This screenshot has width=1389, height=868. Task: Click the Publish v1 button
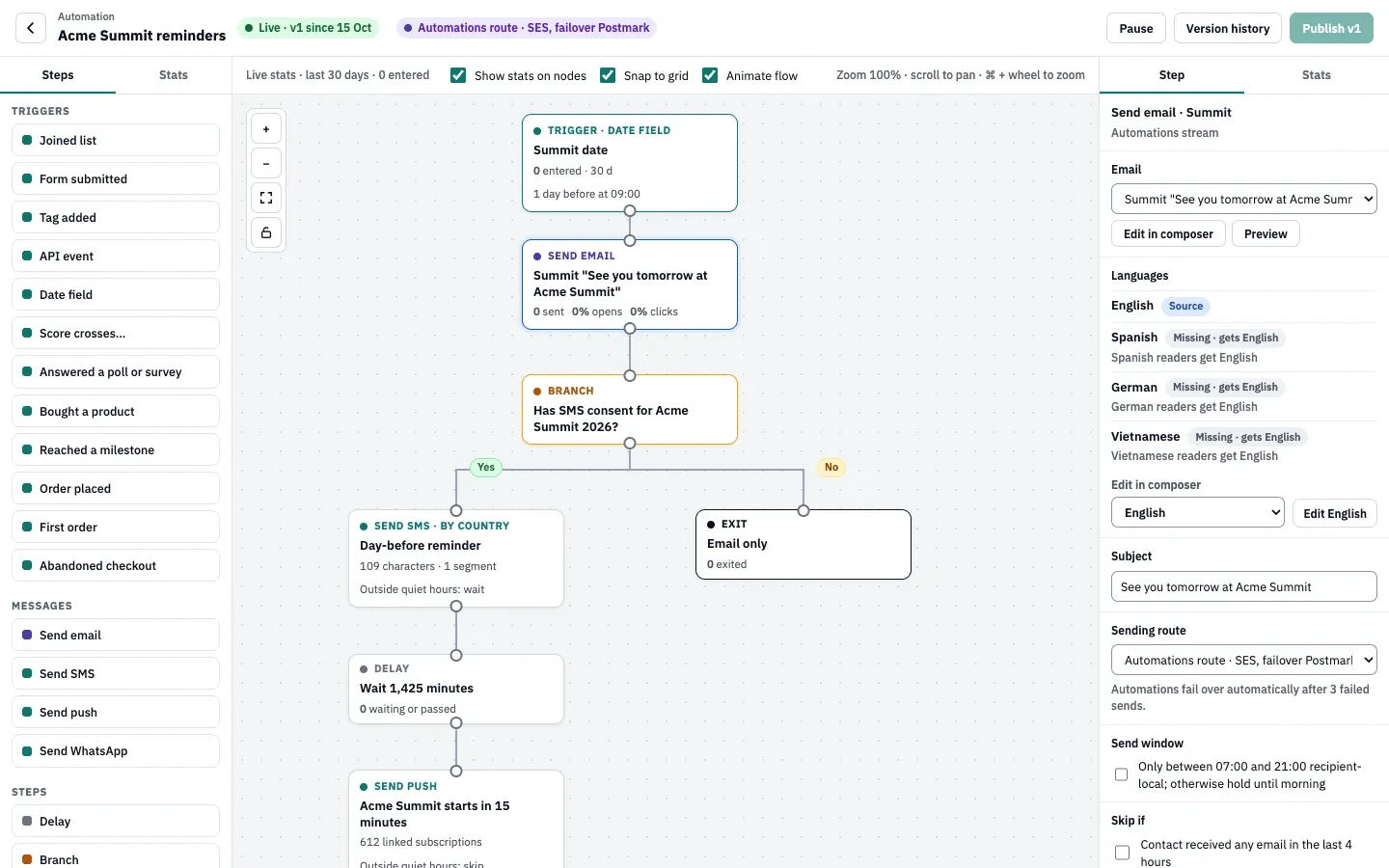click(x=1331, y=28)
